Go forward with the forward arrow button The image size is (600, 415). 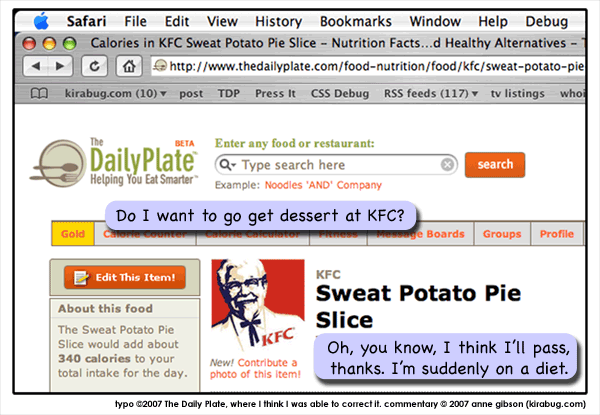(x=60, y=66)
